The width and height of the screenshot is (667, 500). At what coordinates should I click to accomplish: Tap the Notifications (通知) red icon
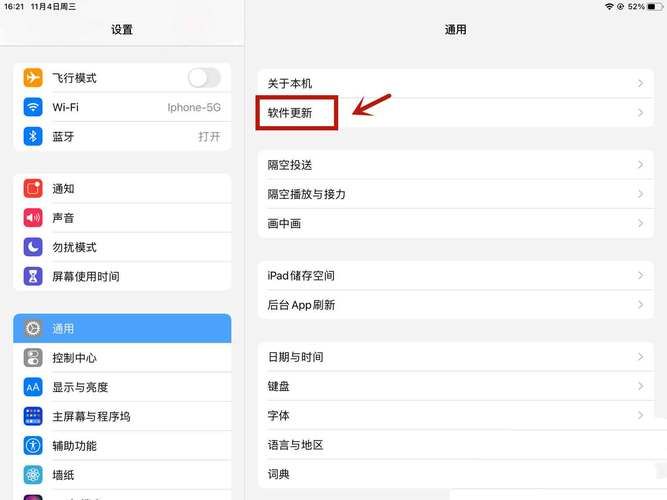[x=33, y=189]
